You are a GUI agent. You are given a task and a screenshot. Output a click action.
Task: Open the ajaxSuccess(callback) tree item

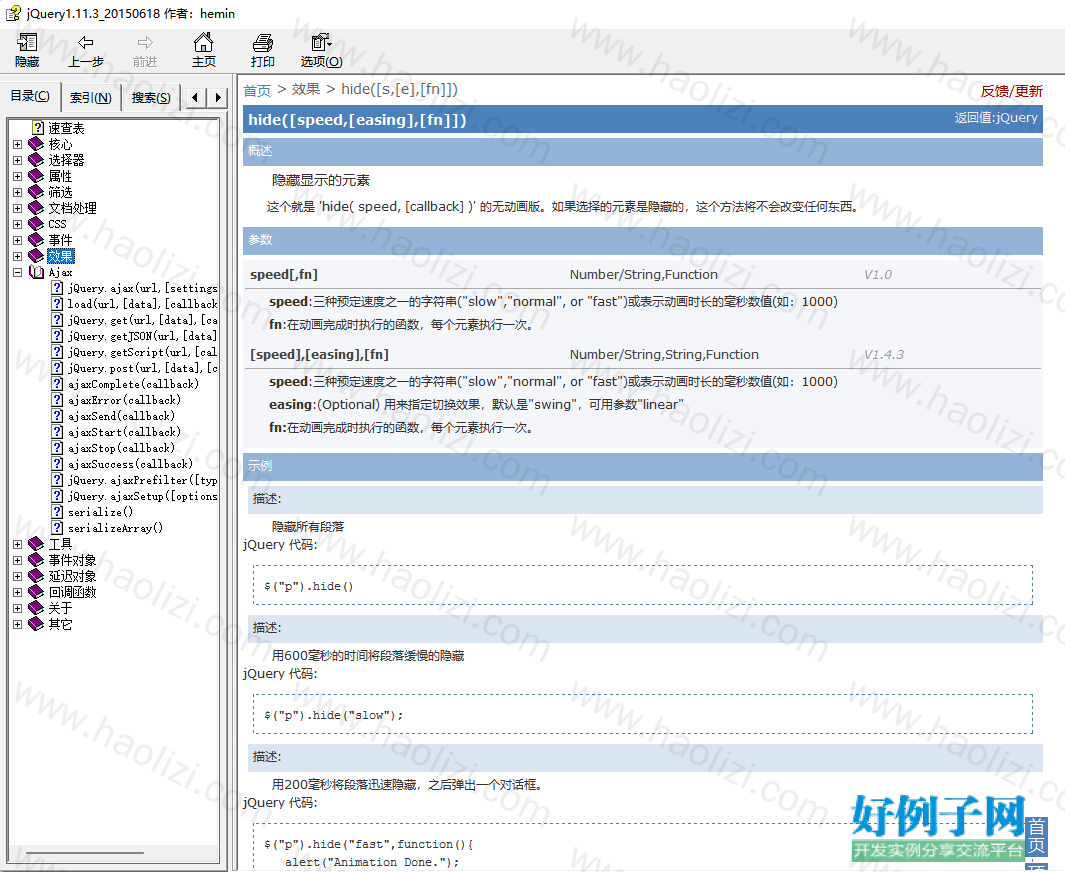pyautogui.click(x=130, y=464)
